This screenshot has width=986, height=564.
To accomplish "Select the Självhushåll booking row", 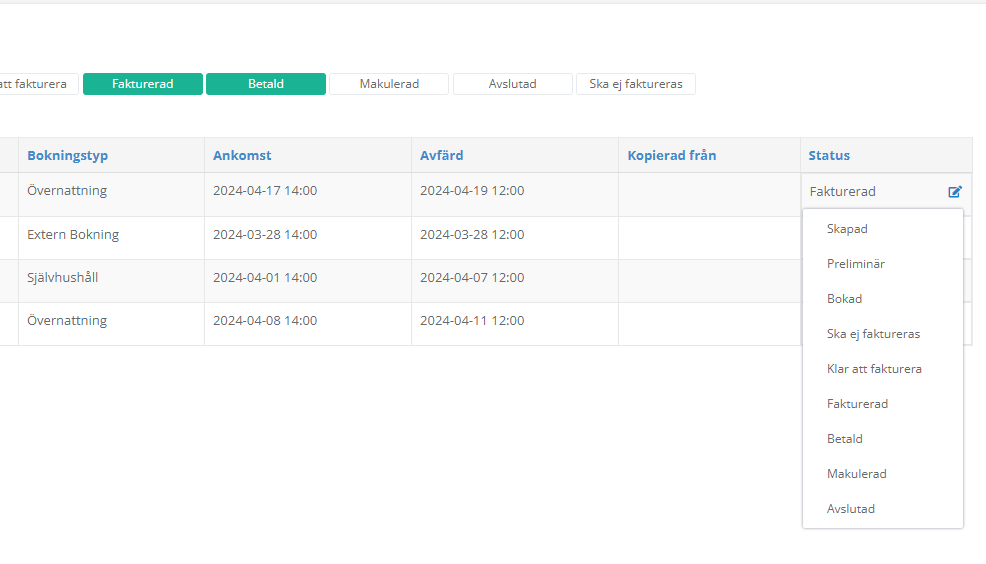I will tap(63, 278).
